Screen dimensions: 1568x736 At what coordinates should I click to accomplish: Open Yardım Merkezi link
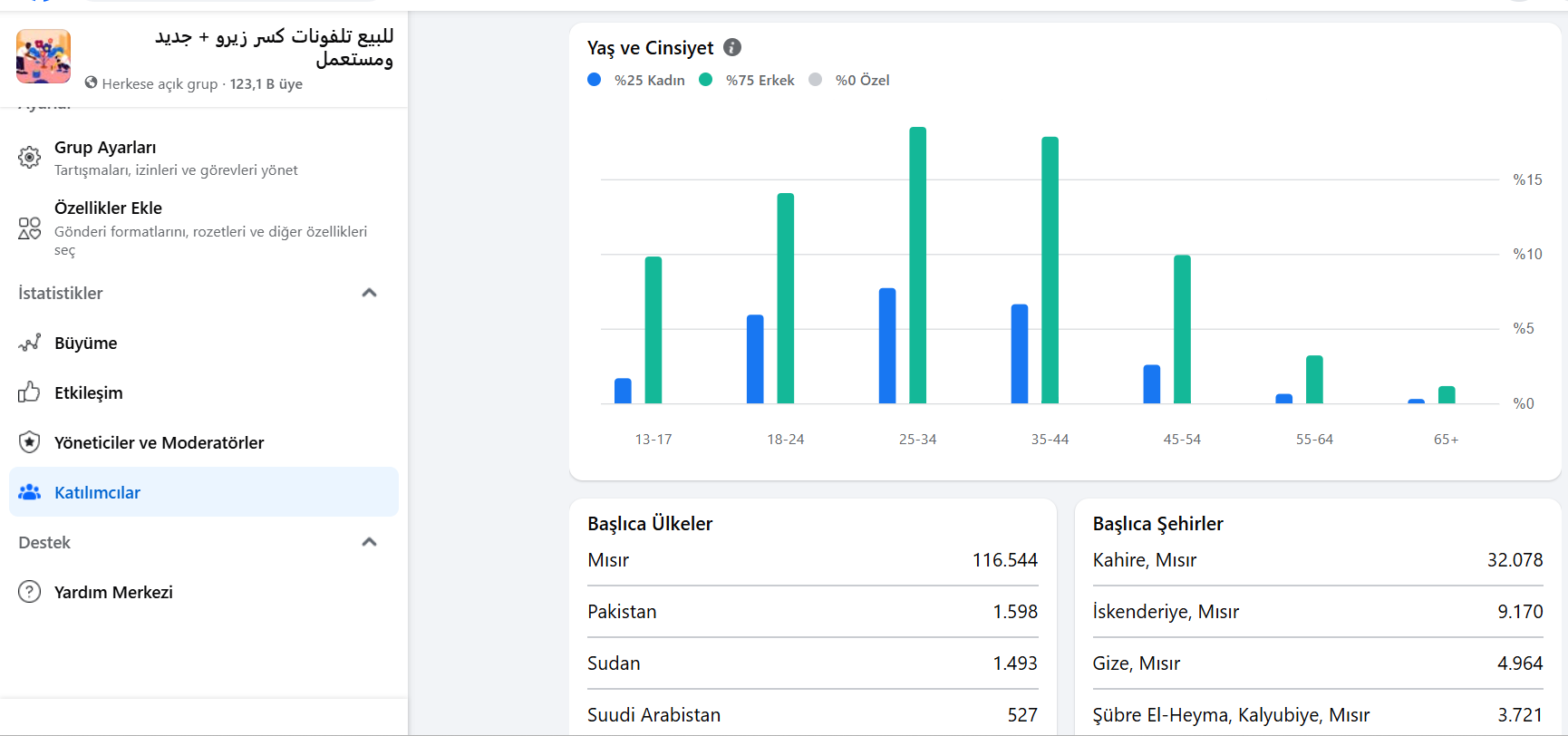click(x=204, y=592)
